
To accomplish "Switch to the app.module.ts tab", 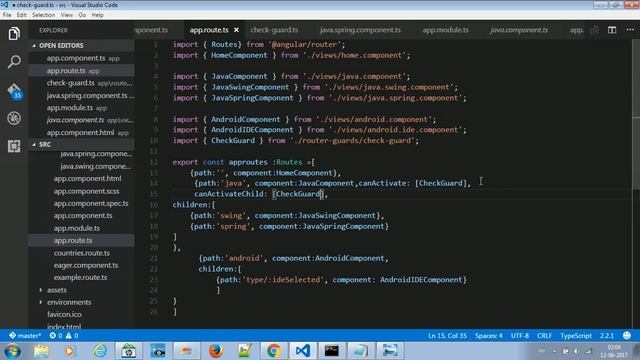I will click(x=446, y=30).
